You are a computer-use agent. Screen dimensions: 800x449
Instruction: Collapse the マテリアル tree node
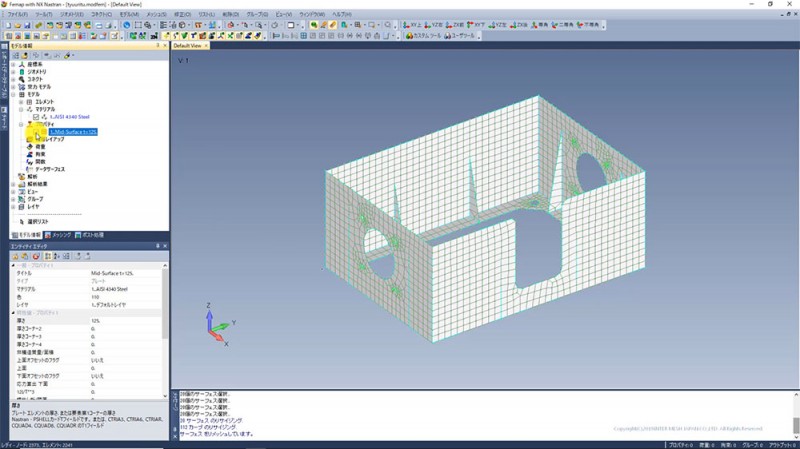point(21,109)
